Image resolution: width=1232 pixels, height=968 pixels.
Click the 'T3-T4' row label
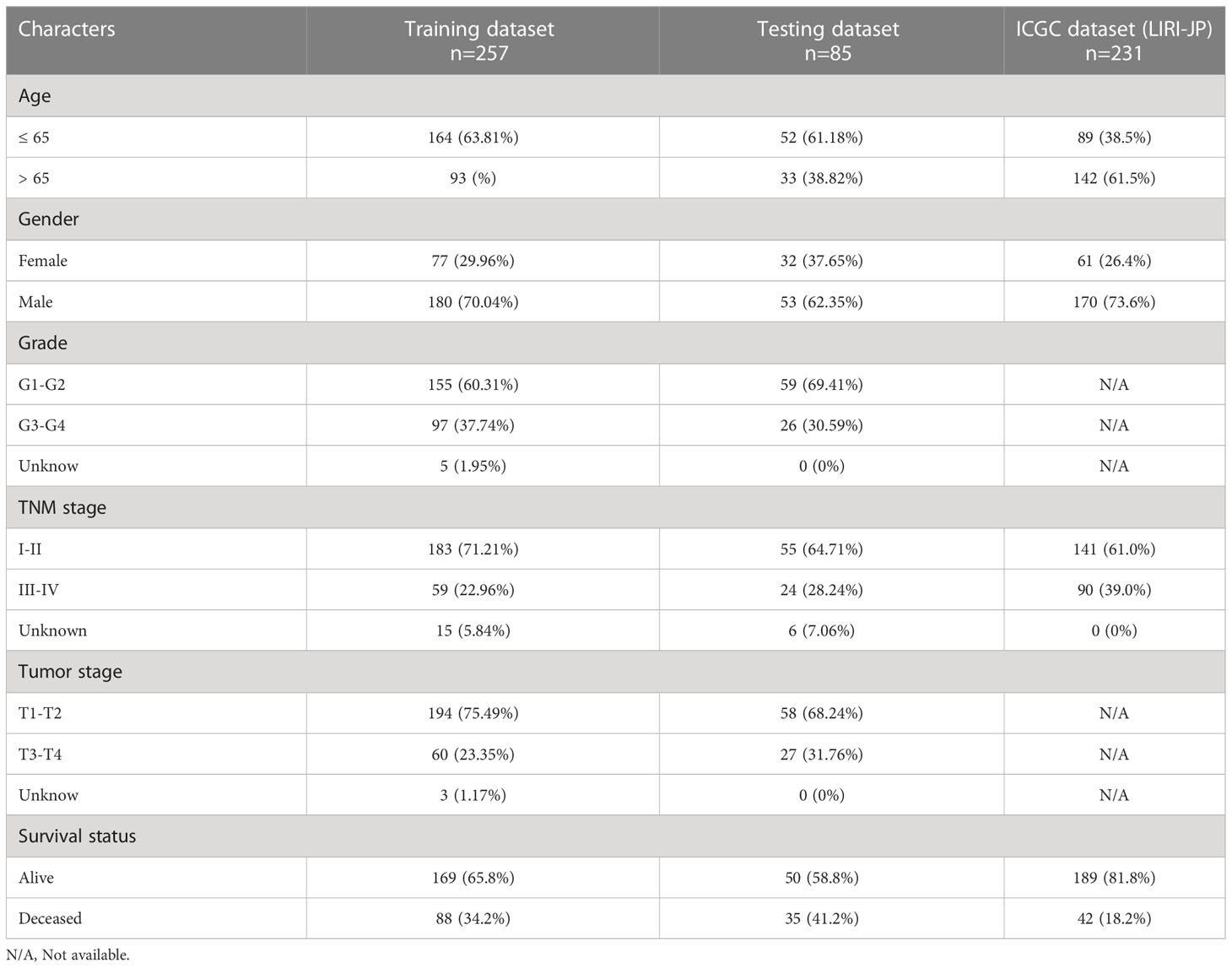[x=41, y=754]
